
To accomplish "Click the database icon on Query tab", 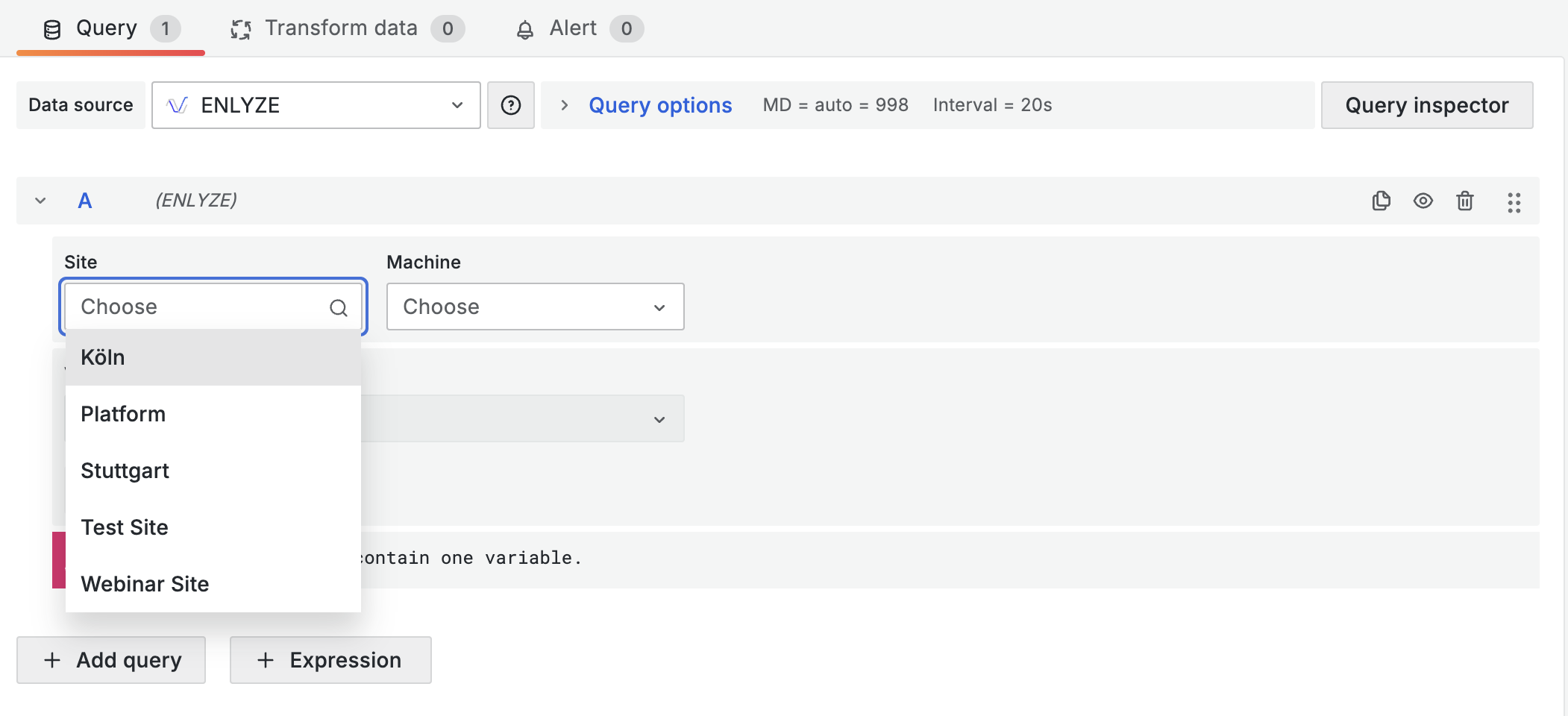I will [x=52, y=30].
